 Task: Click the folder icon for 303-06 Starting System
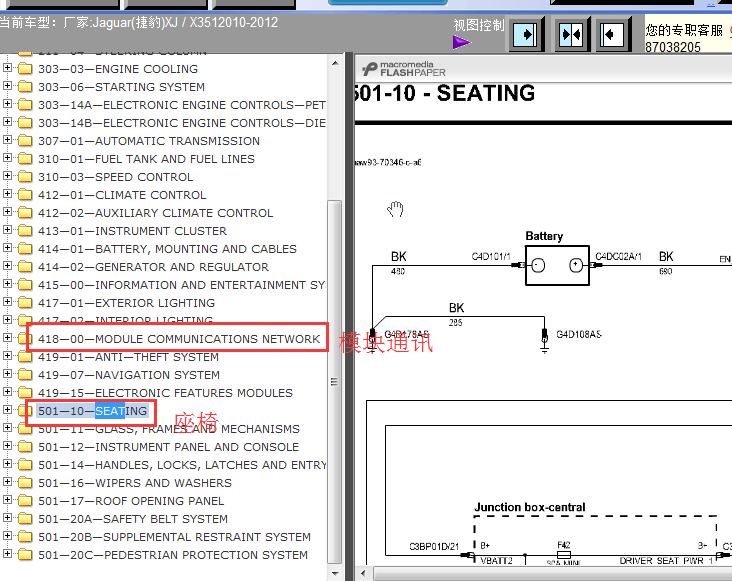[x=25, y=87]
